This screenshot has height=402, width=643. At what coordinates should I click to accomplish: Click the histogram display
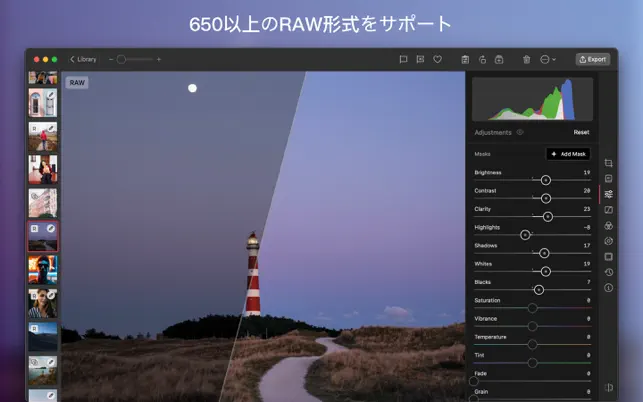(x=532, y=99)
